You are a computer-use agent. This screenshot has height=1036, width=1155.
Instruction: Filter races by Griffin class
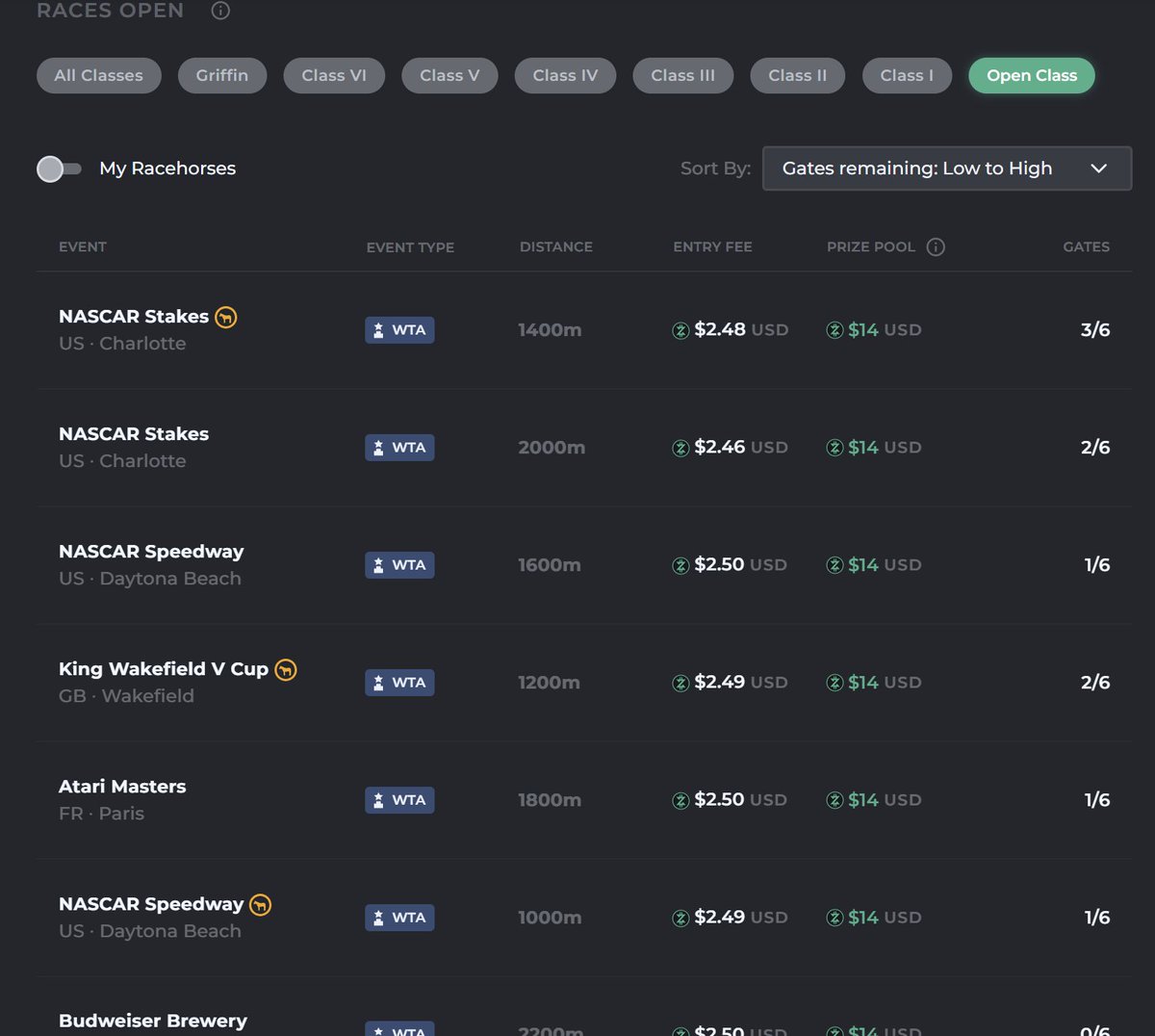pos(222,76)
